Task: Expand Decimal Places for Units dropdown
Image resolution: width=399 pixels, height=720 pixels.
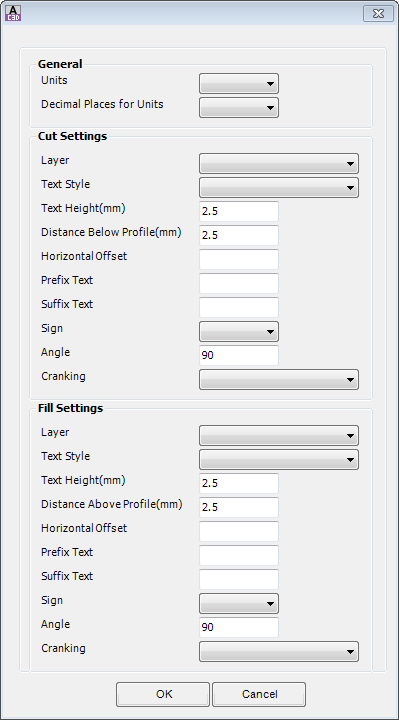Action: pyautogui.click(x=239, y=107)
